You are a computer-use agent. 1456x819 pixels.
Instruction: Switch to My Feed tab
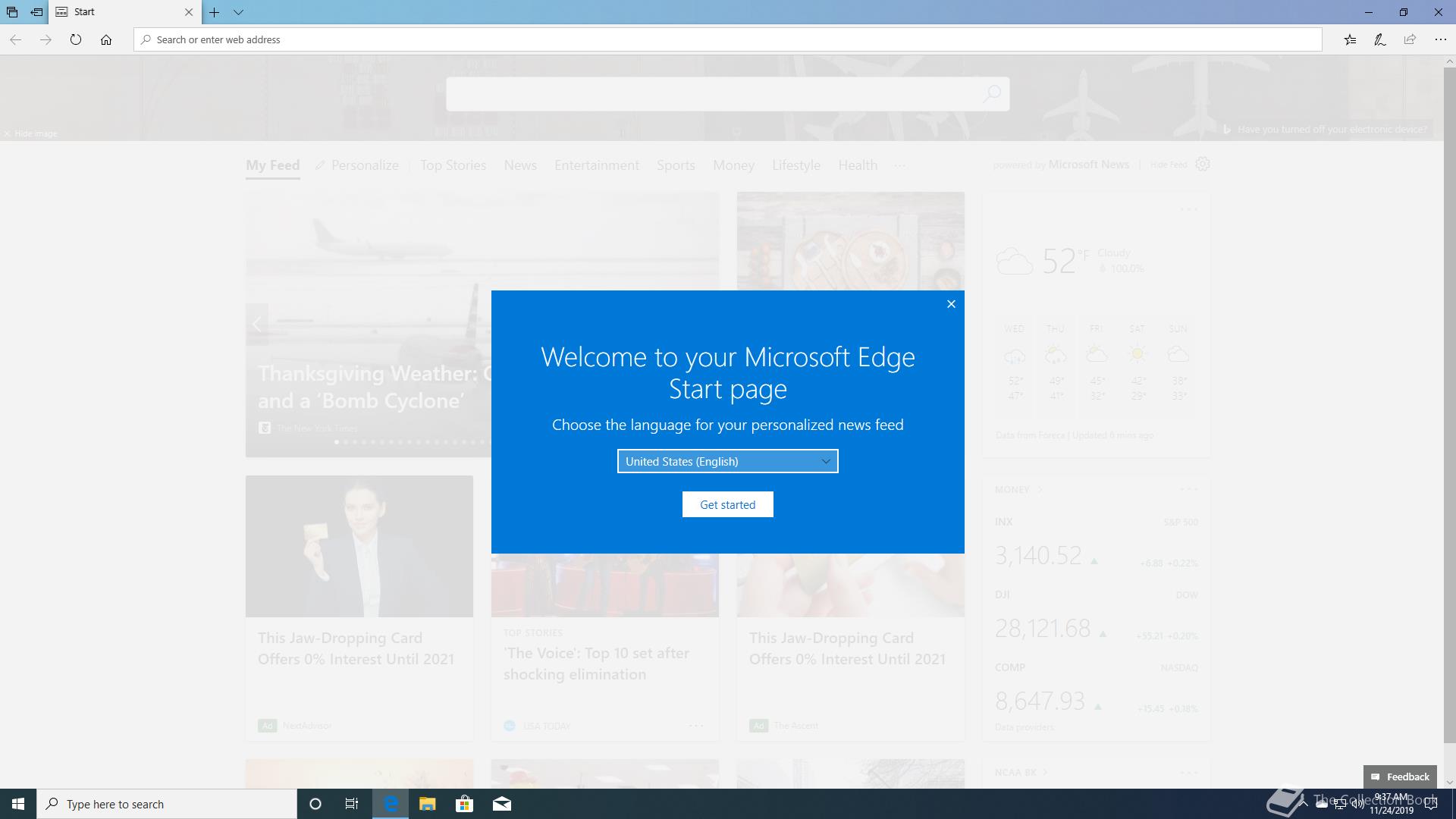(273, 165)
